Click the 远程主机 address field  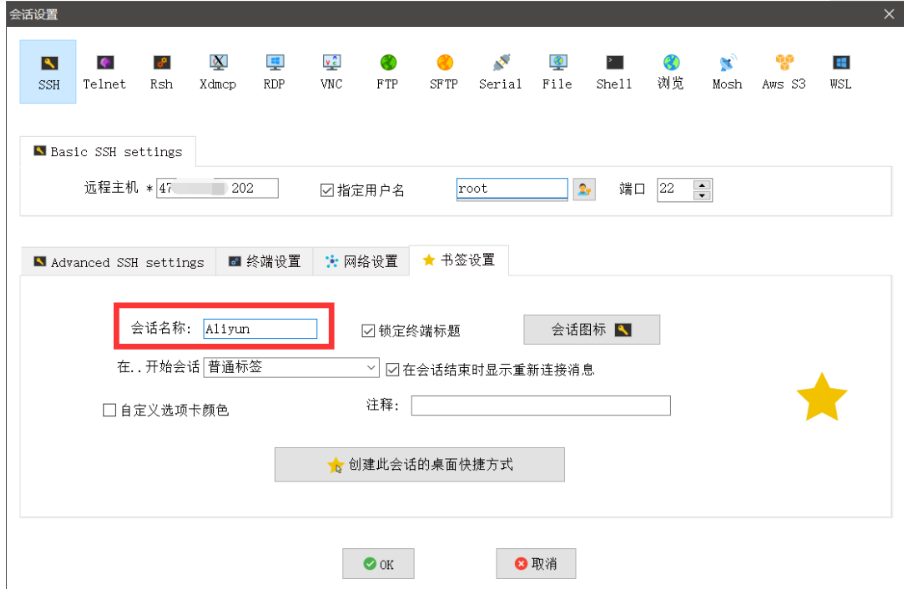click(217, 188)
